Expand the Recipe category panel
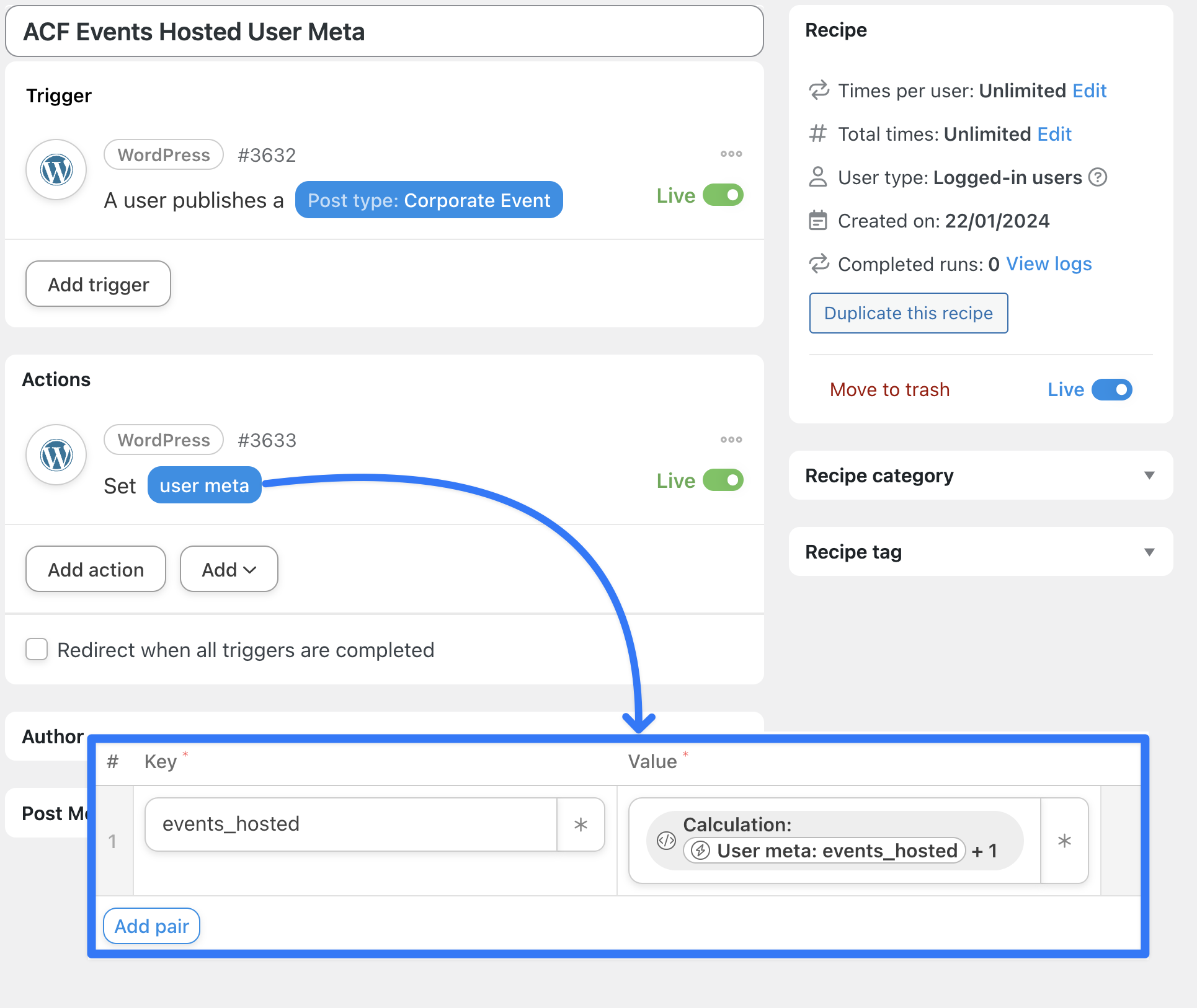 click(1149, 475)
